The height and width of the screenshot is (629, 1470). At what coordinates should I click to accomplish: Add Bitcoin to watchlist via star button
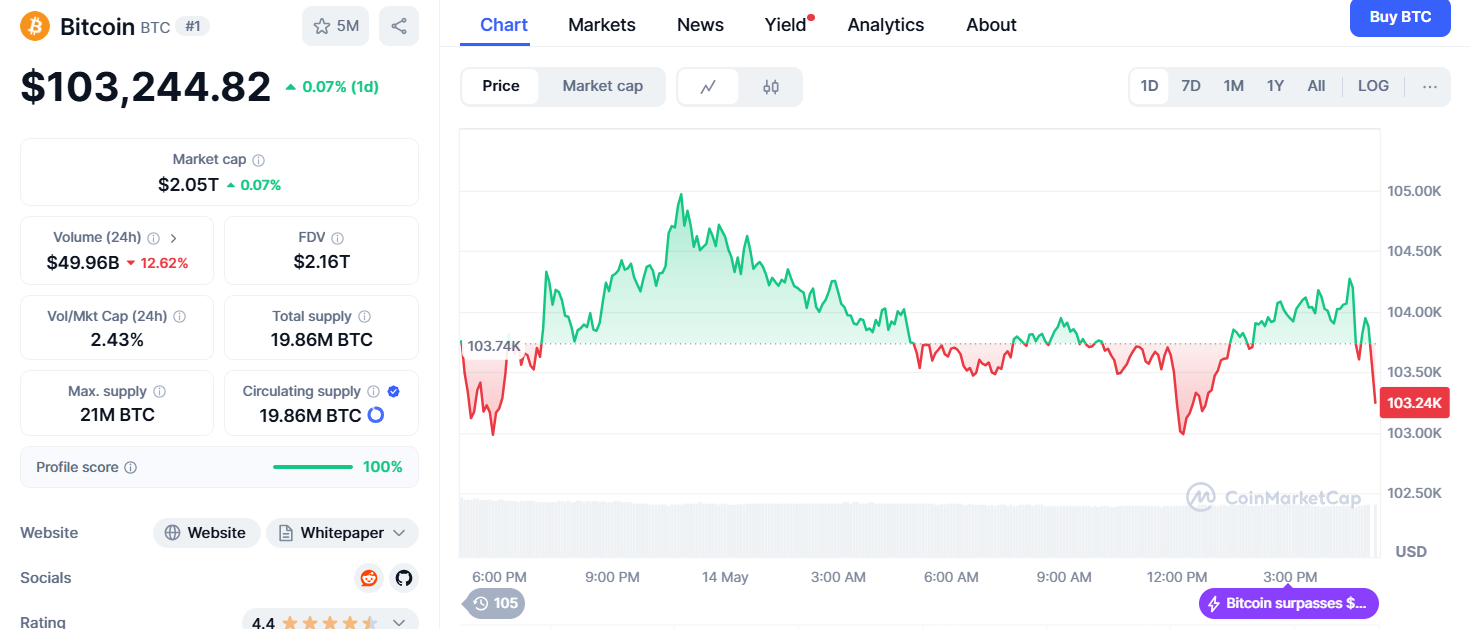[x=336, y=26]
